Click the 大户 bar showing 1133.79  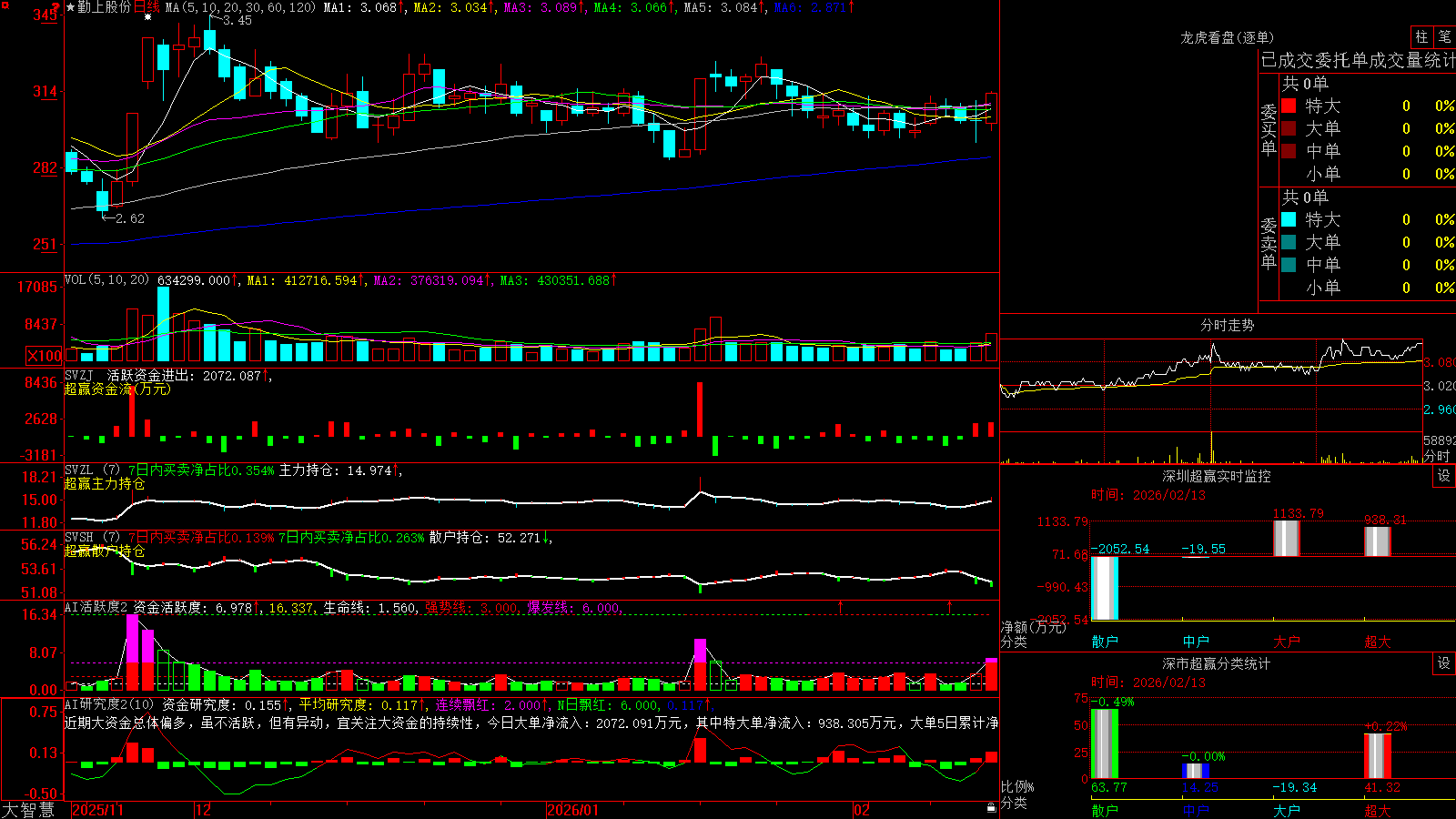(x=1287, y=538)
